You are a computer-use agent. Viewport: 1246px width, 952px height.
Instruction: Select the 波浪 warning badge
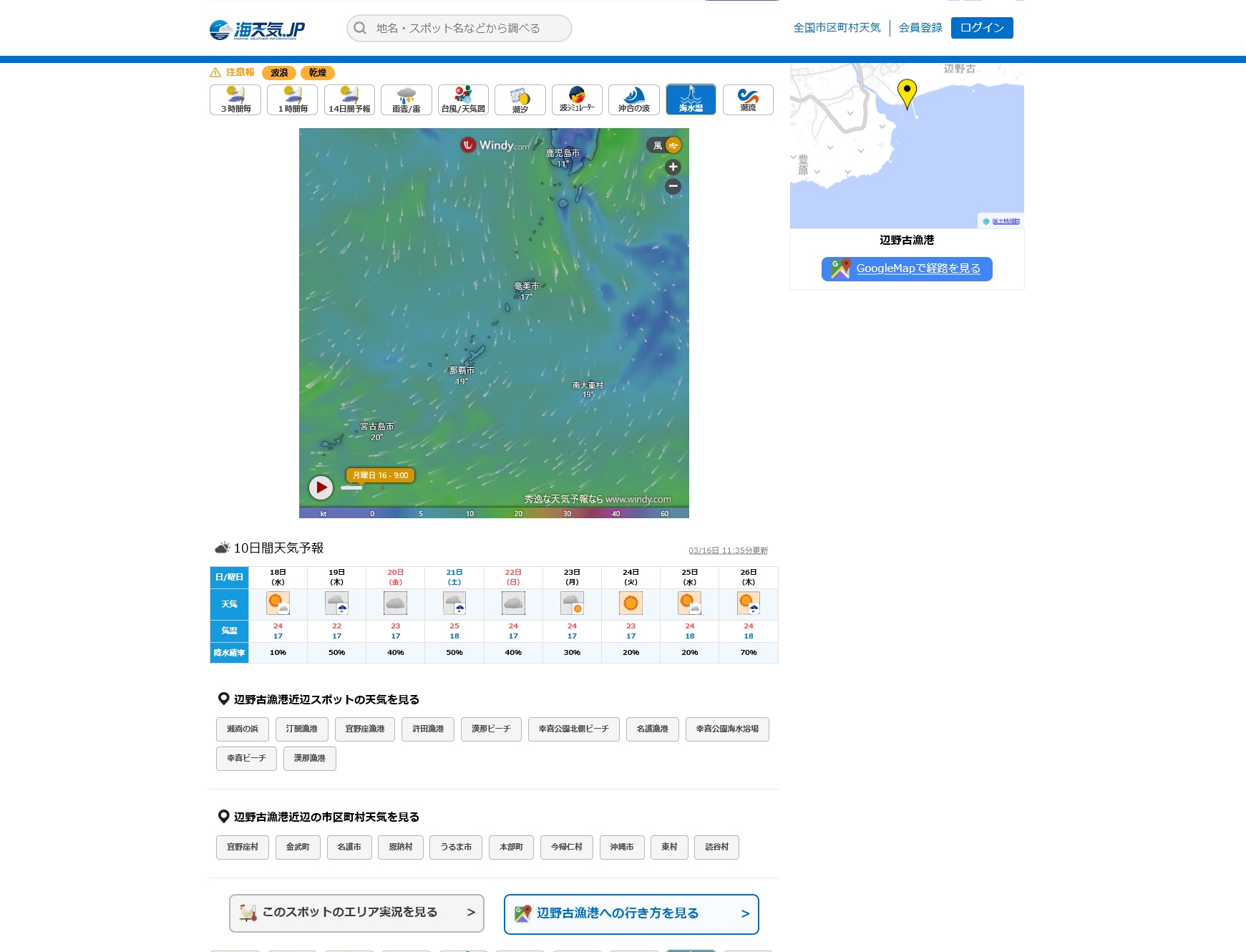tap(279, 73)
